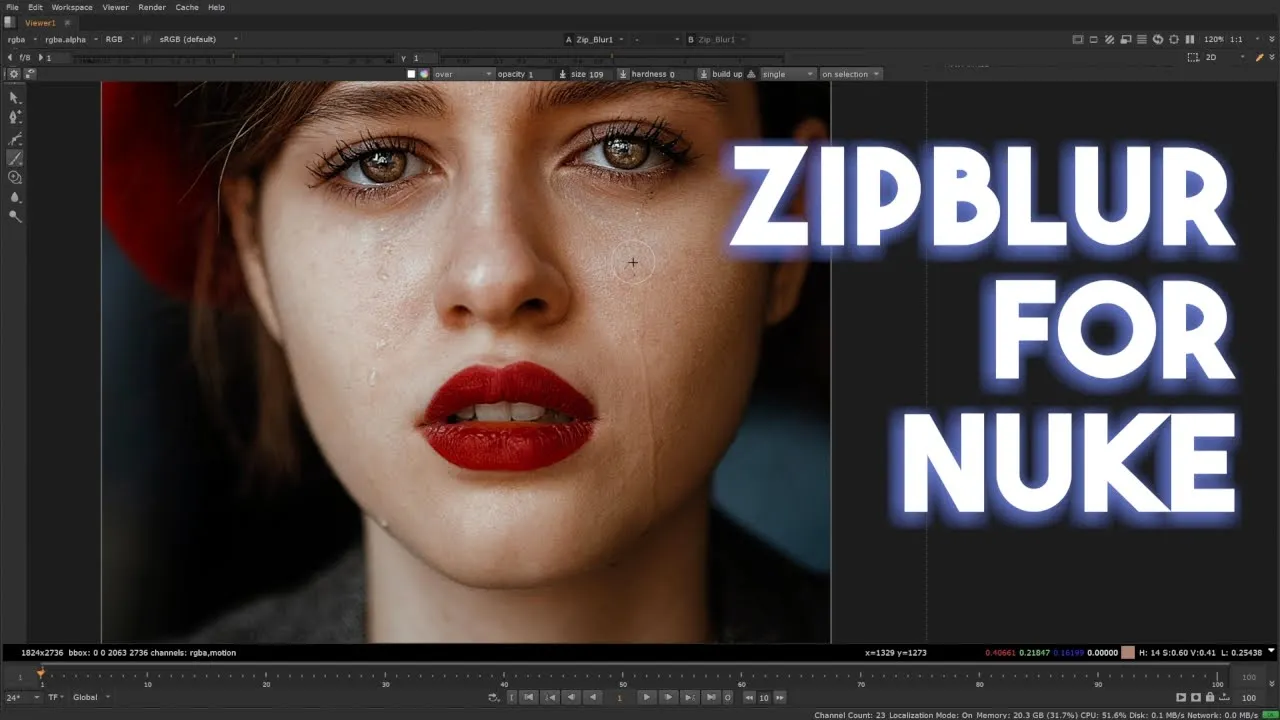Open the on selection dropdown
This screenshot has width=1280, height=720.
851,74
